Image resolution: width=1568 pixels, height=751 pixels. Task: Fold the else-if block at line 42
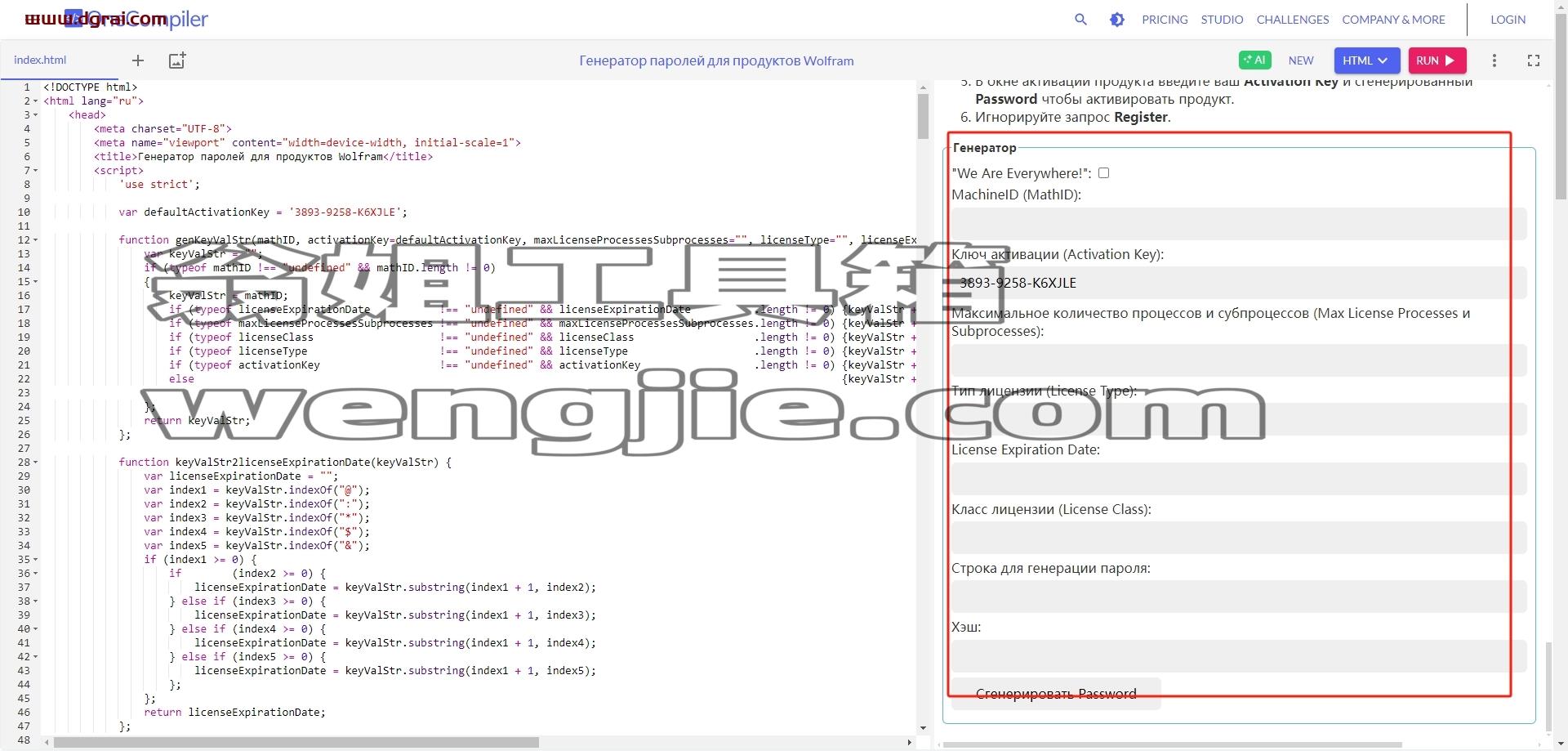(x=35, y=657)
